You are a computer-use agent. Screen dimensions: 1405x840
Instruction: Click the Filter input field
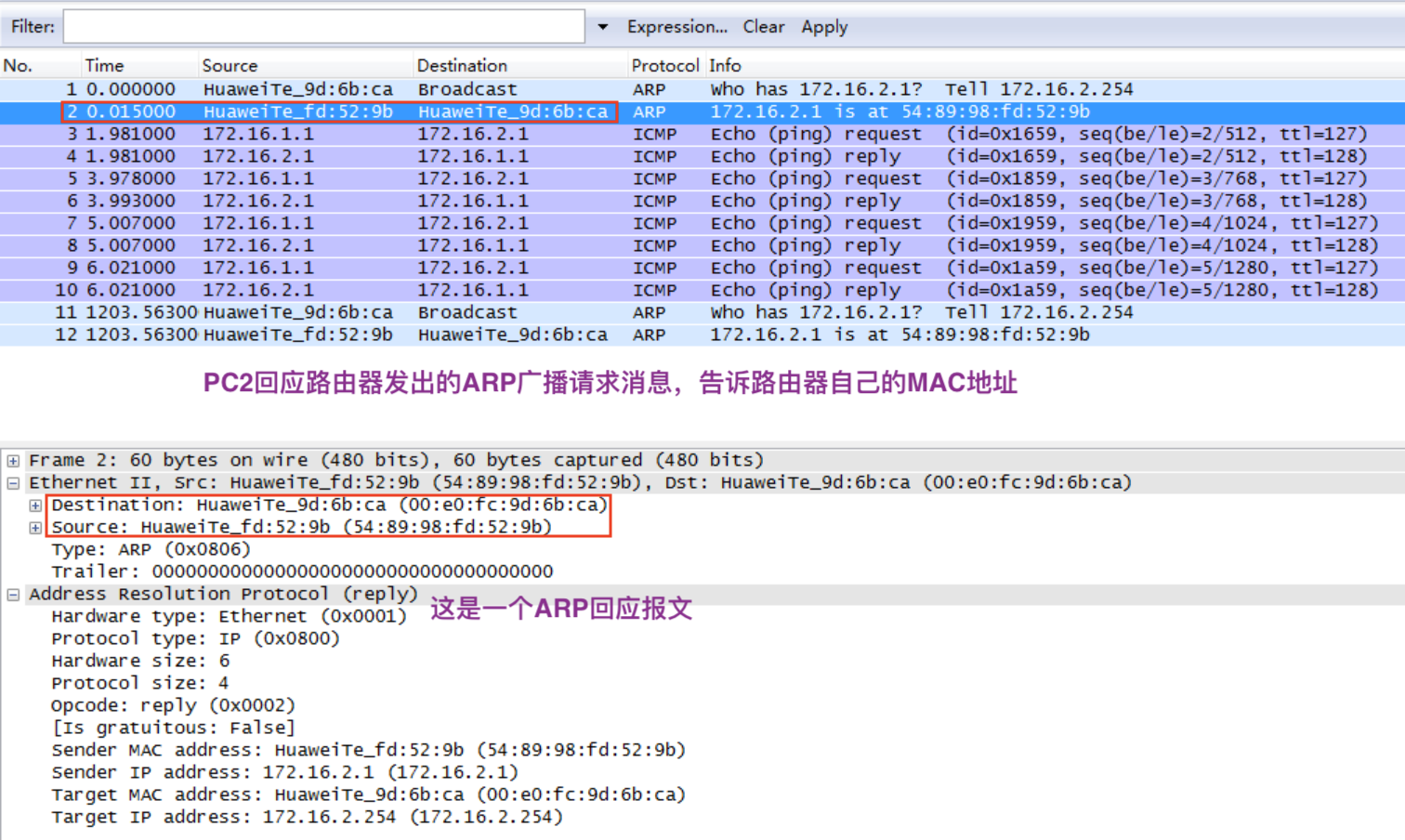(x=323, y=26)
